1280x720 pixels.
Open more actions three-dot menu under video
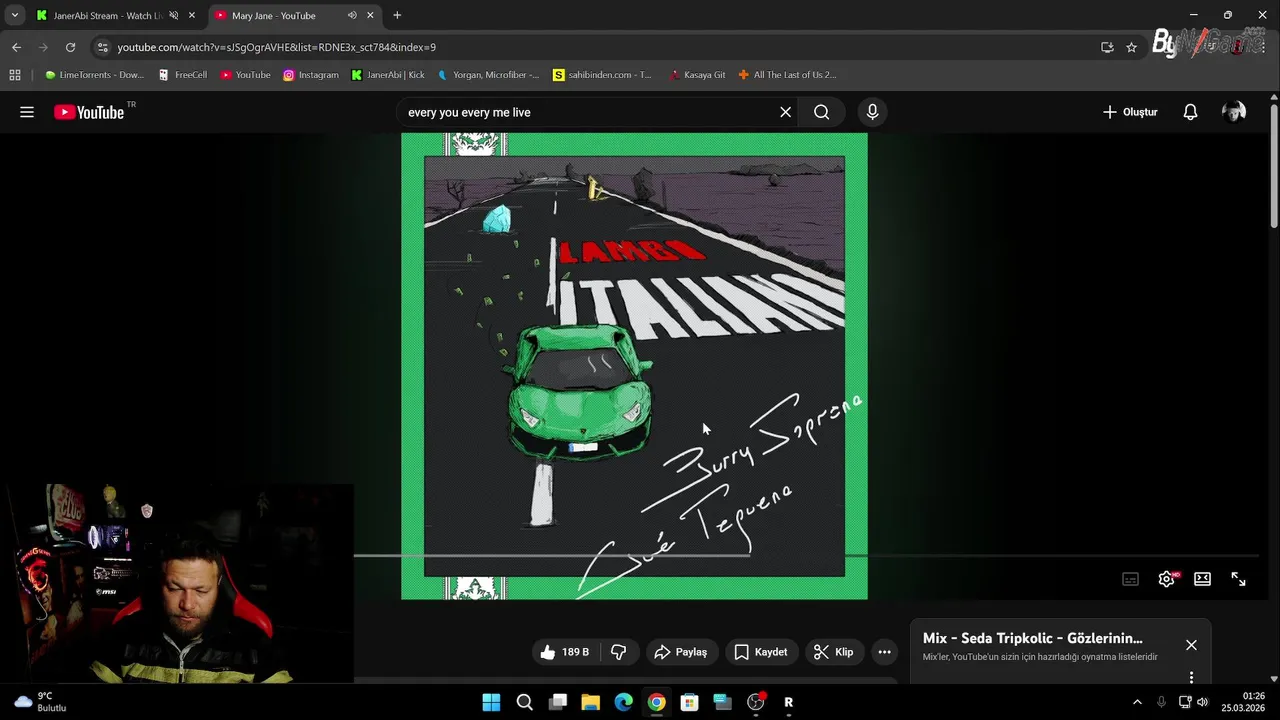coord(884,652)
